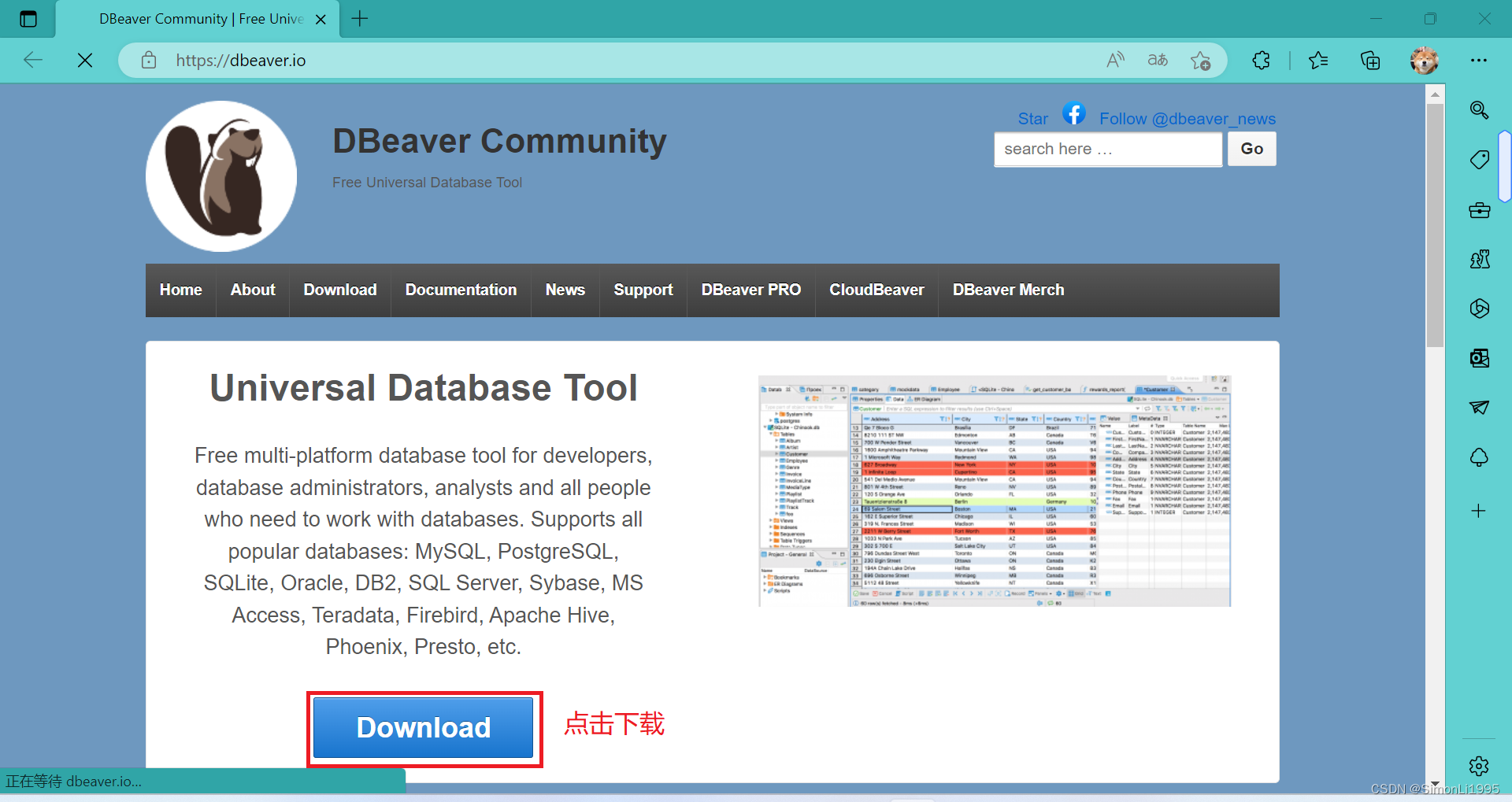The image size is (1512, 802).
Task: Open the DBeaver application screenshot thumbnail
Action: [995, 491]
